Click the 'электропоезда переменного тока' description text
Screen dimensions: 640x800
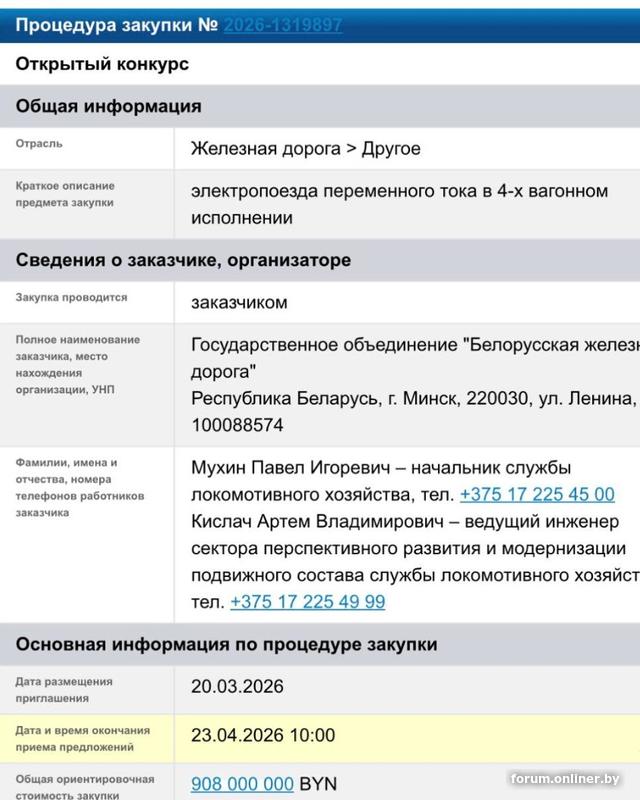pyautogui.click(x=400, y=204)
